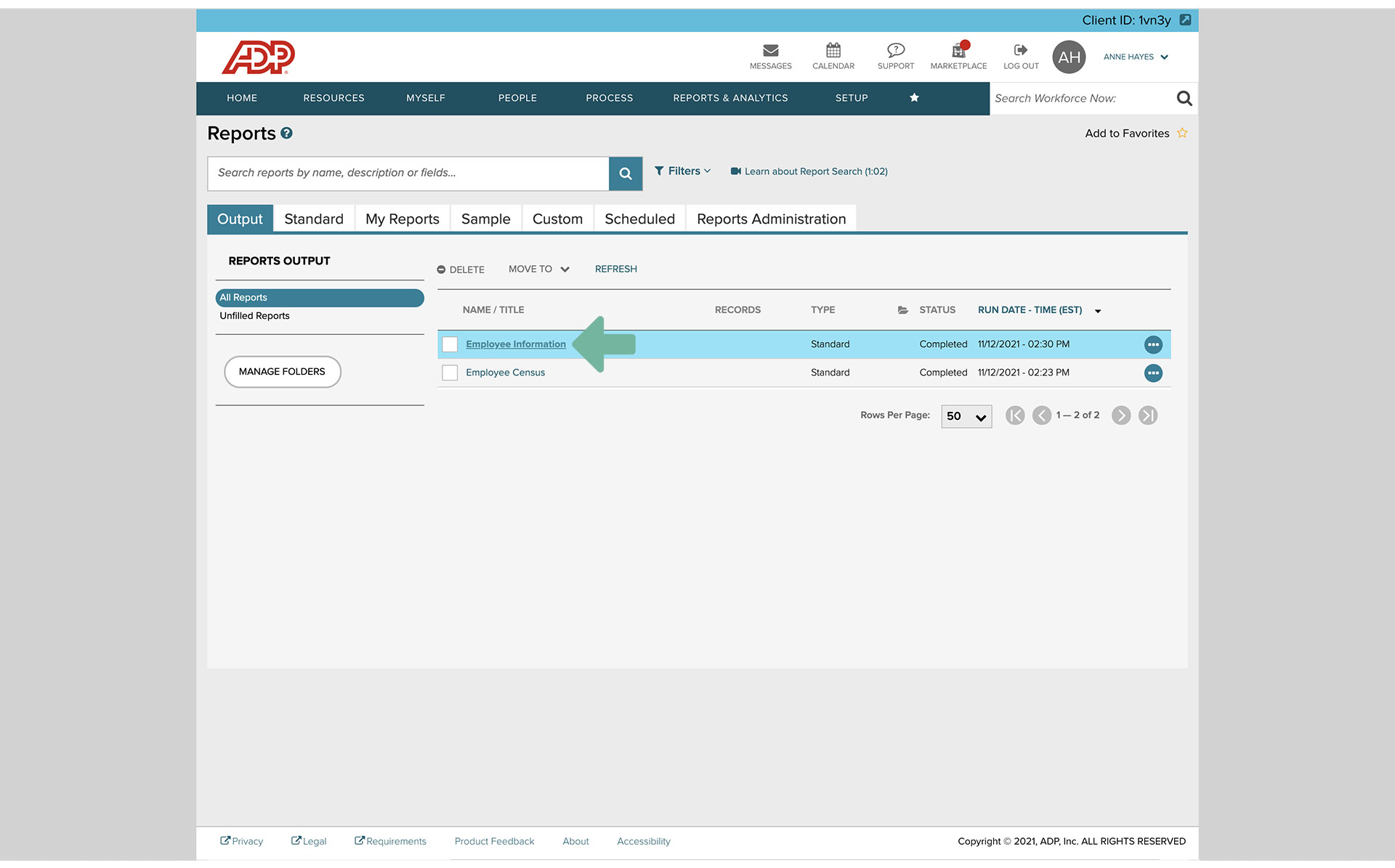Viewport: 1395px width, 868px height.
Task: Open the Rows Per Page dropdown
Action: coord(966,416)
